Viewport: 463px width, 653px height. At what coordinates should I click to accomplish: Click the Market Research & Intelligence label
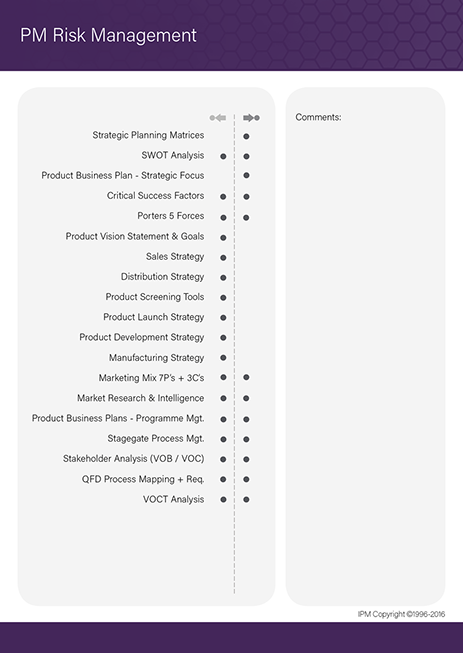pyautogui.click(x=141, y=399)
